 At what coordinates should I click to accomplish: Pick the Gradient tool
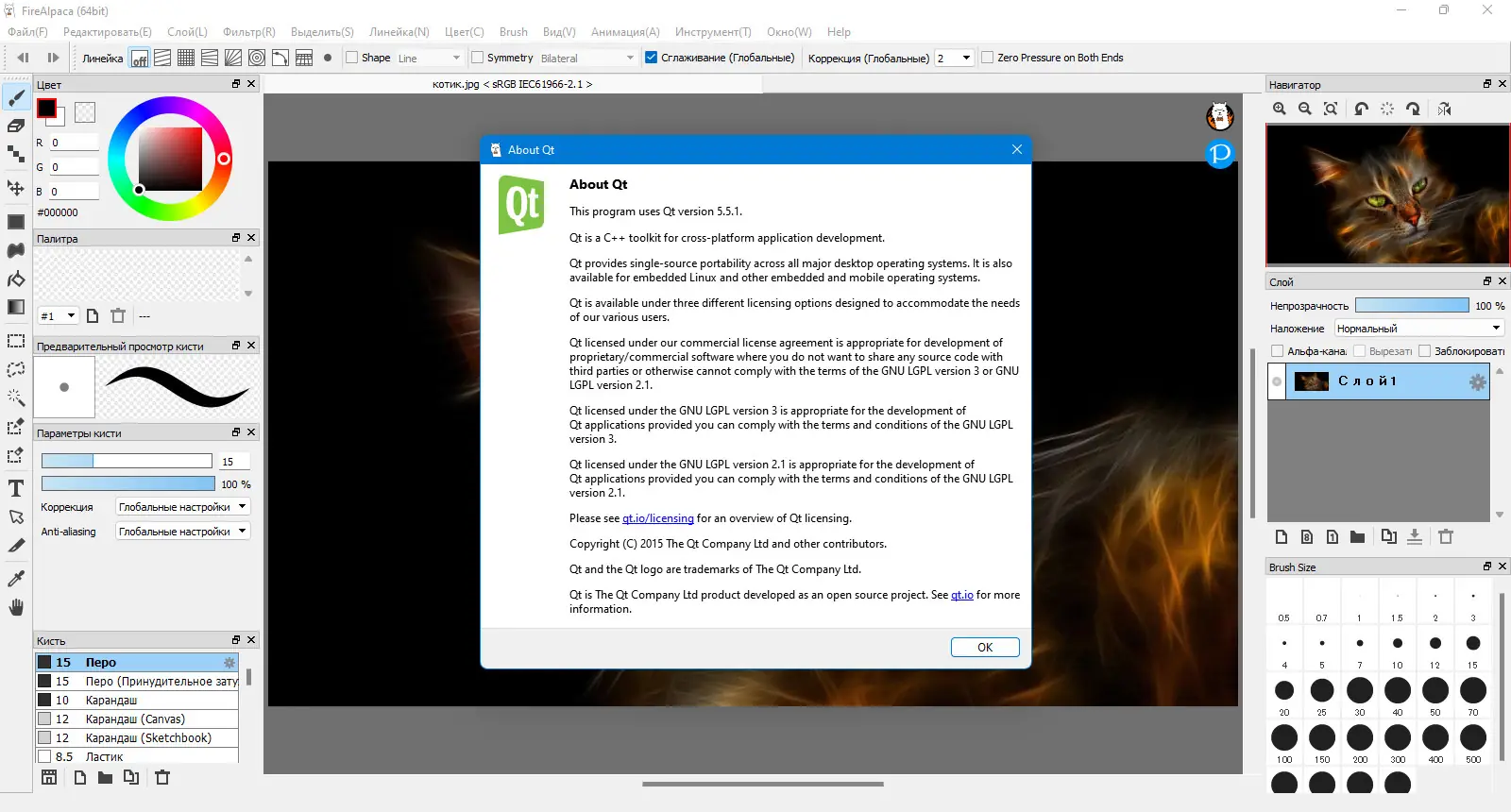[16, 307]
